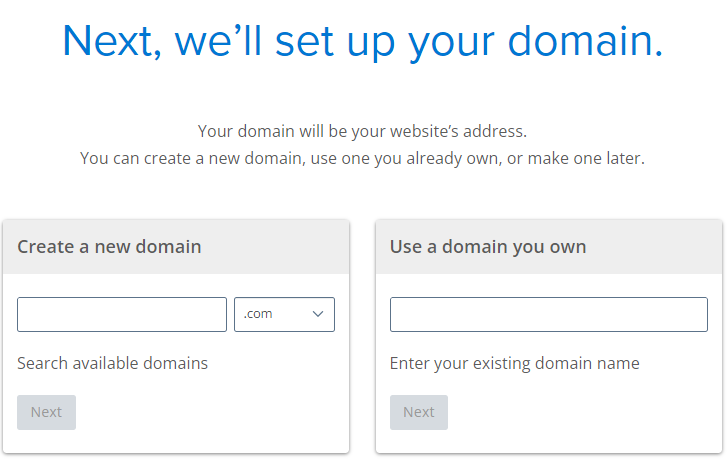Click the word 'Next,' in the heading

pos(112,40)
